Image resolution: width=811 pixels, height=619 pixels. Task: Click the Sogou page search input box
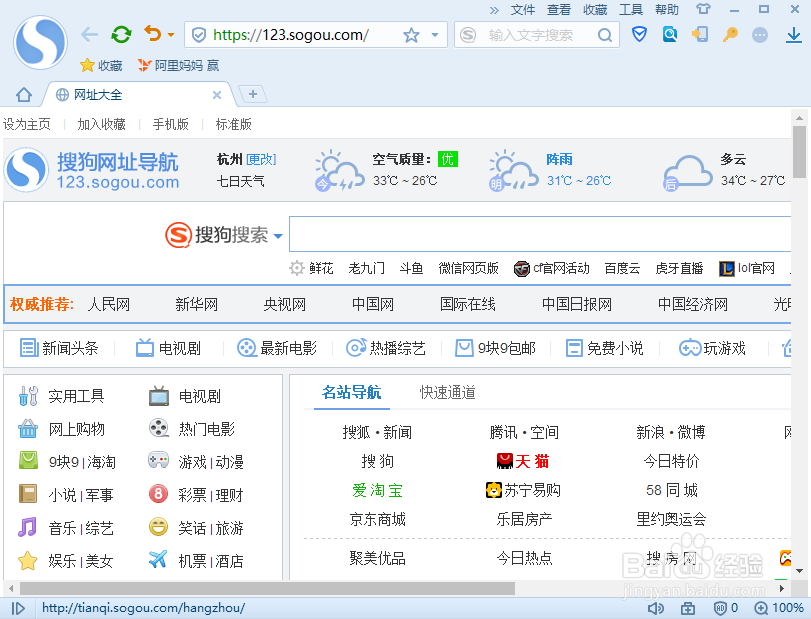[539, 234]
